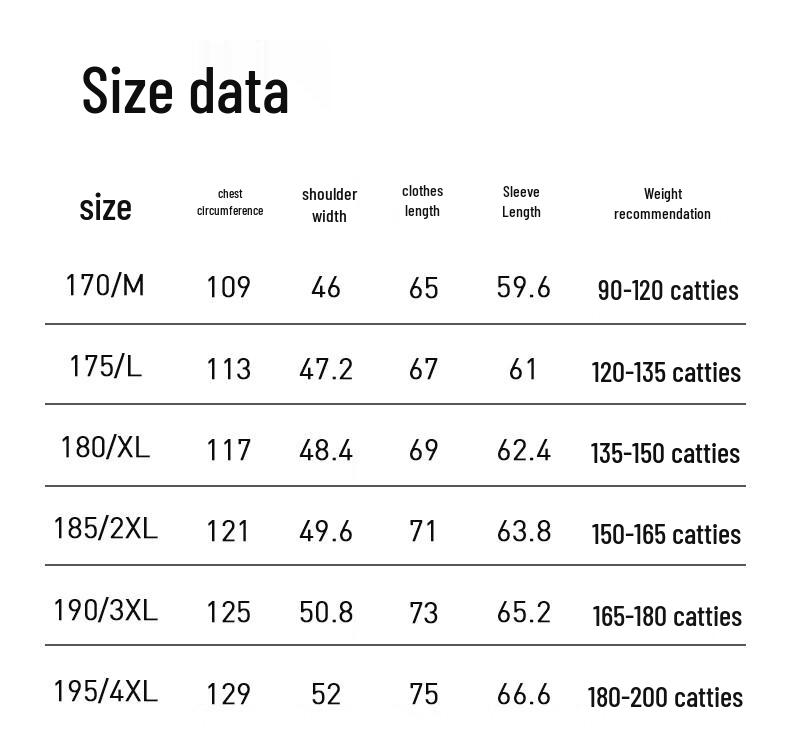This screenshot has height=748, width=790.
Task: Click the chest circumference column header
Action: 230,202
